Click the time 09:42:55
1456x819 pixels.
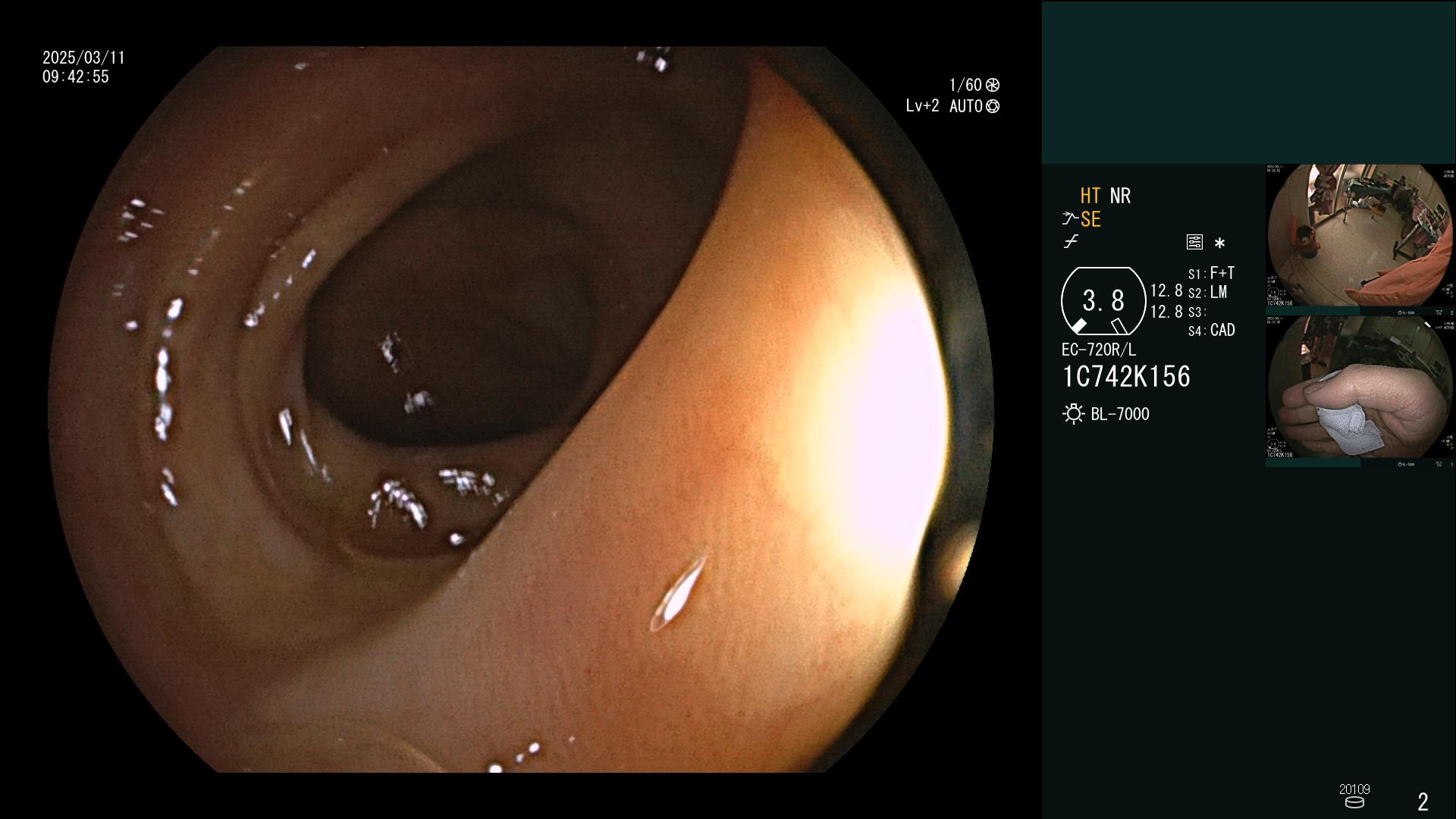[76, 77]
